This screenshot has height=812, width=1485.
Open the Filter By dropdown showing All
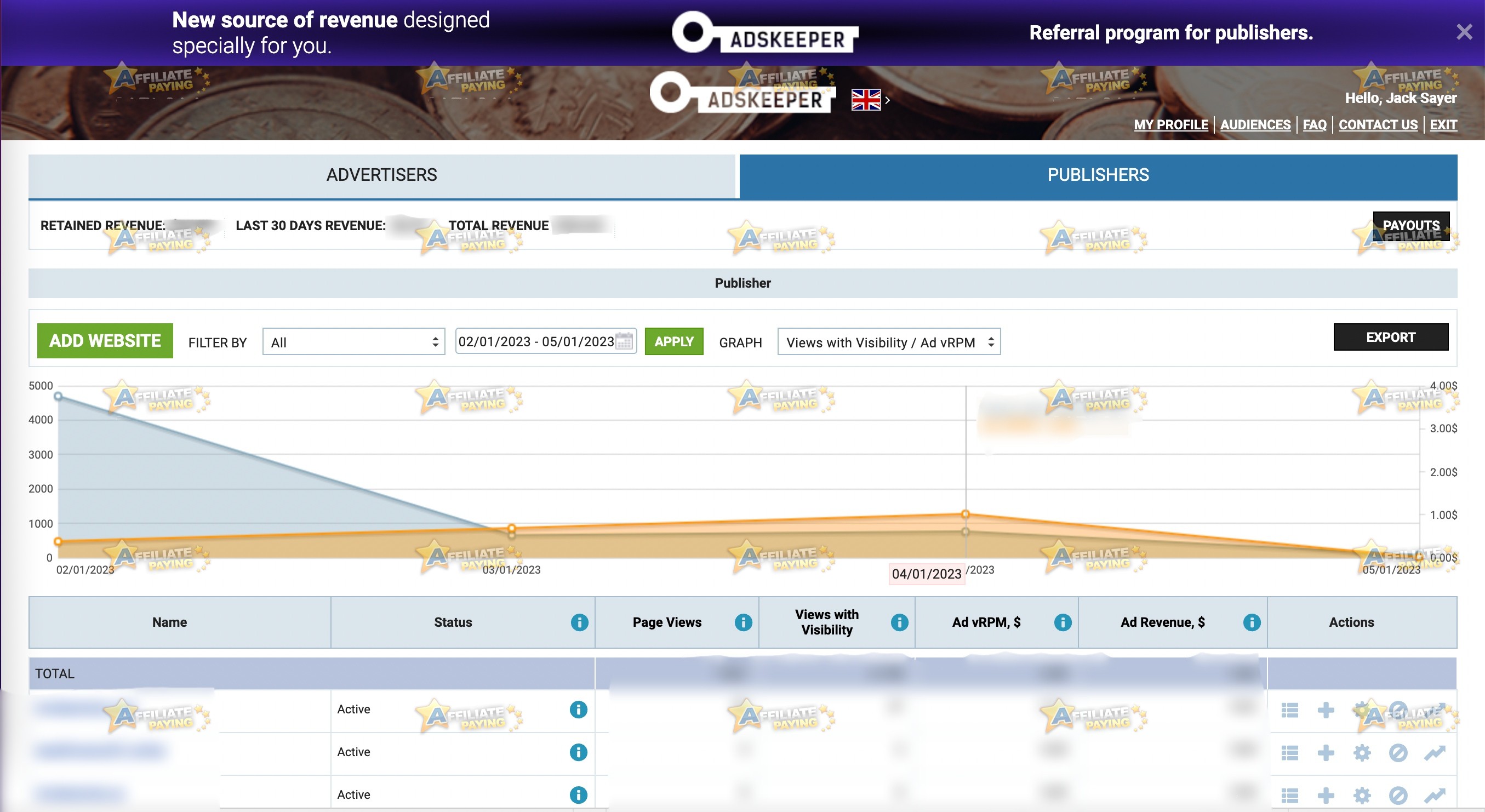353,342
